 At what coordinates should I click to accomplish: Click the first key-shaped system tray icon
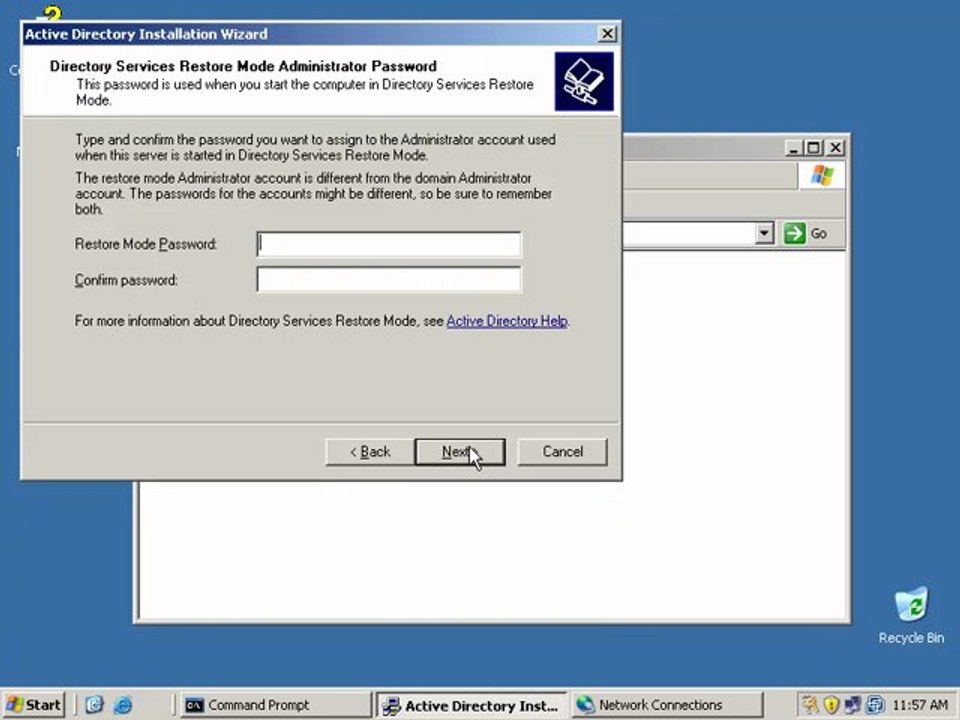coord(810,705)
